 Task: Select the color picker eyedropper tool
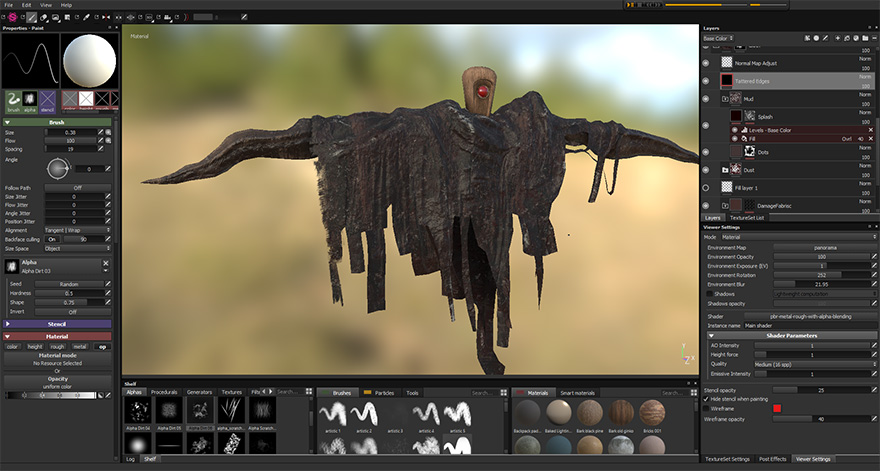[x=86, y=17]
